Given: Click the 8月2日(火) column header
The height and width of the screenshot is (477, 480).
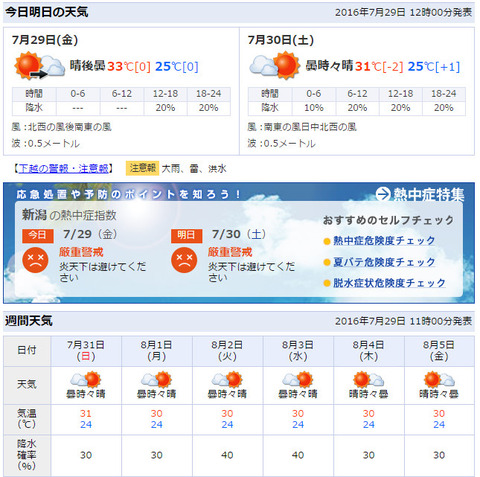Looking at the screenshot, I should [x=227, y=351].
